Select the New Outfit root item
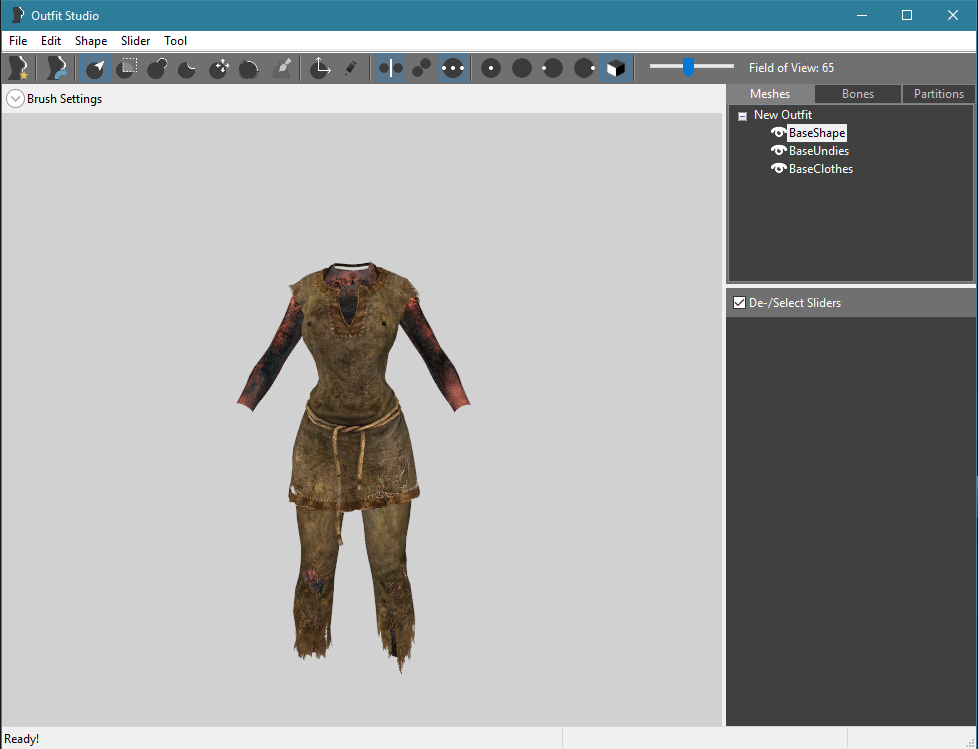 (783, 115)
